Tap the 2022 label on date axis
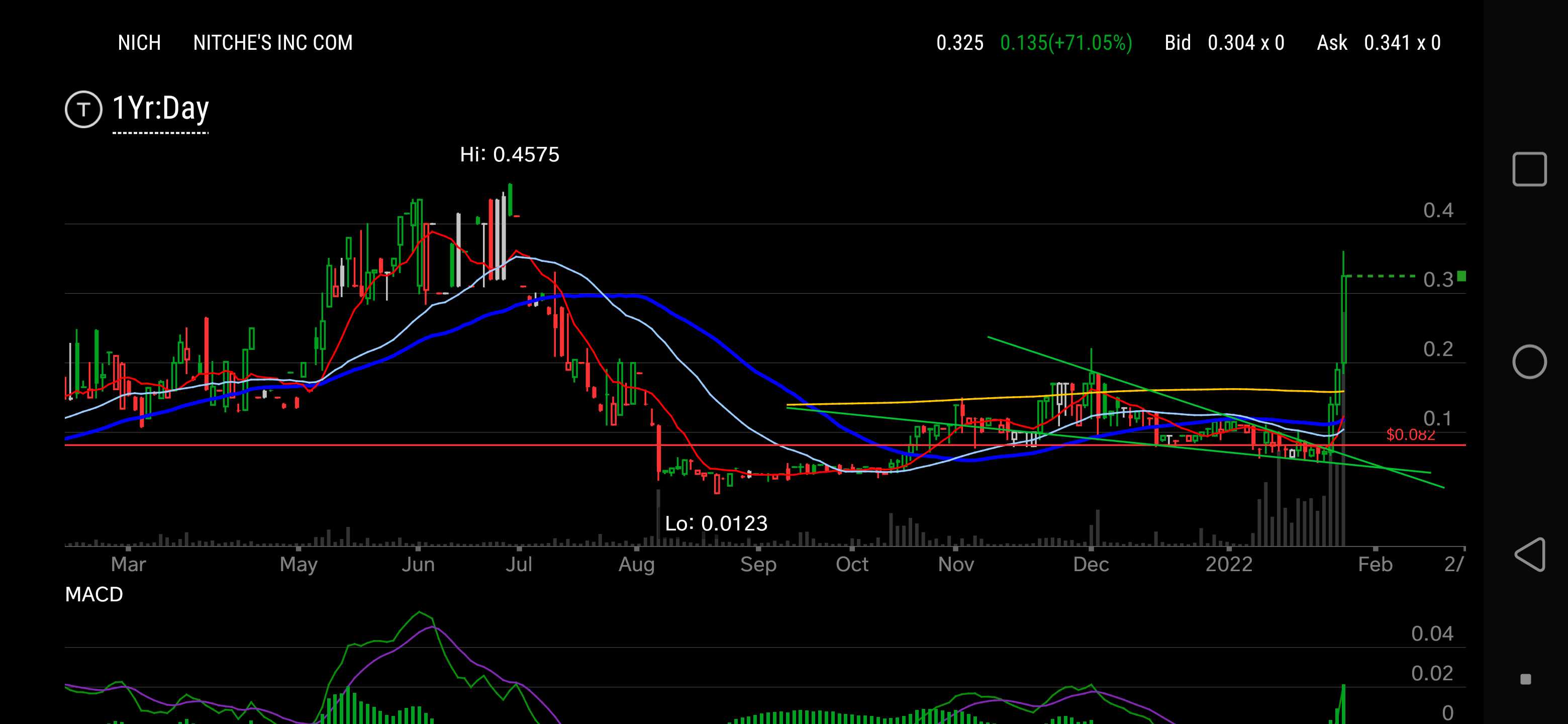Viewport: 1568px width, 724px height. 1229,564
